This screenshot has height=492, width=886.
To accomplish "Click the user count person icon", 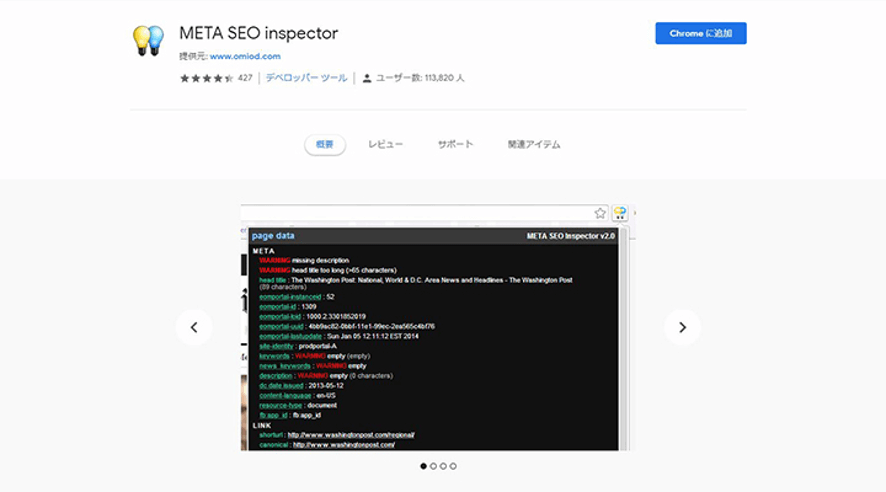I will click(x=367, y=78).
